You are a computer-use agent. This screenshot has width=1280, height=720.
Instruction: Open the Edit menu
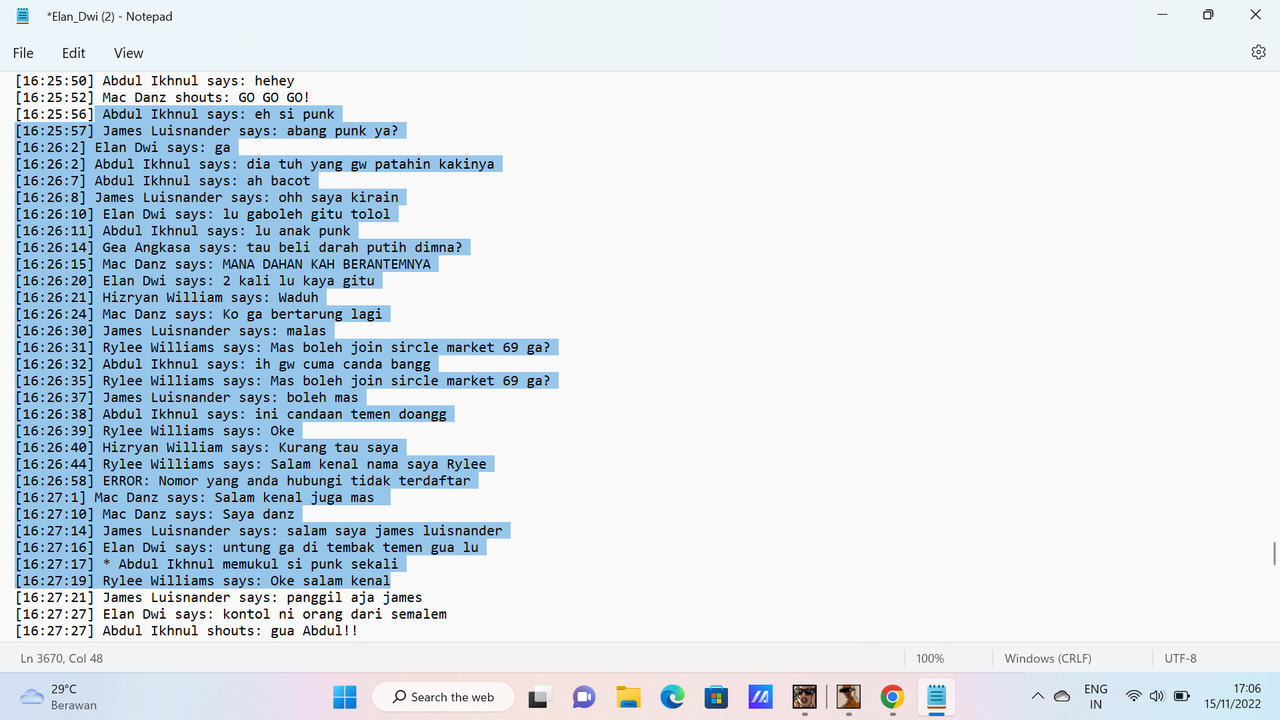tap(74, 53)
